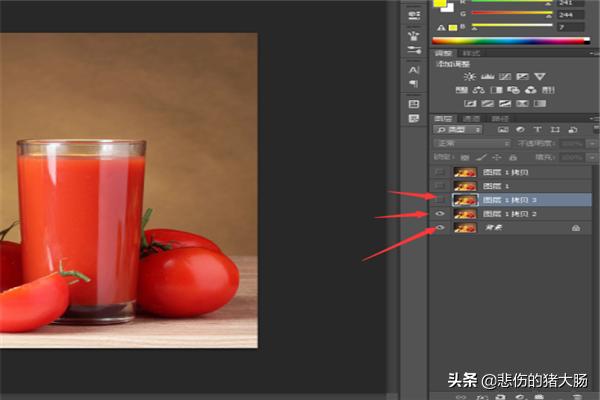Show the '图层 1 拷贝 3' layer visibility box
600x400 pixels.
click(440, 200)
